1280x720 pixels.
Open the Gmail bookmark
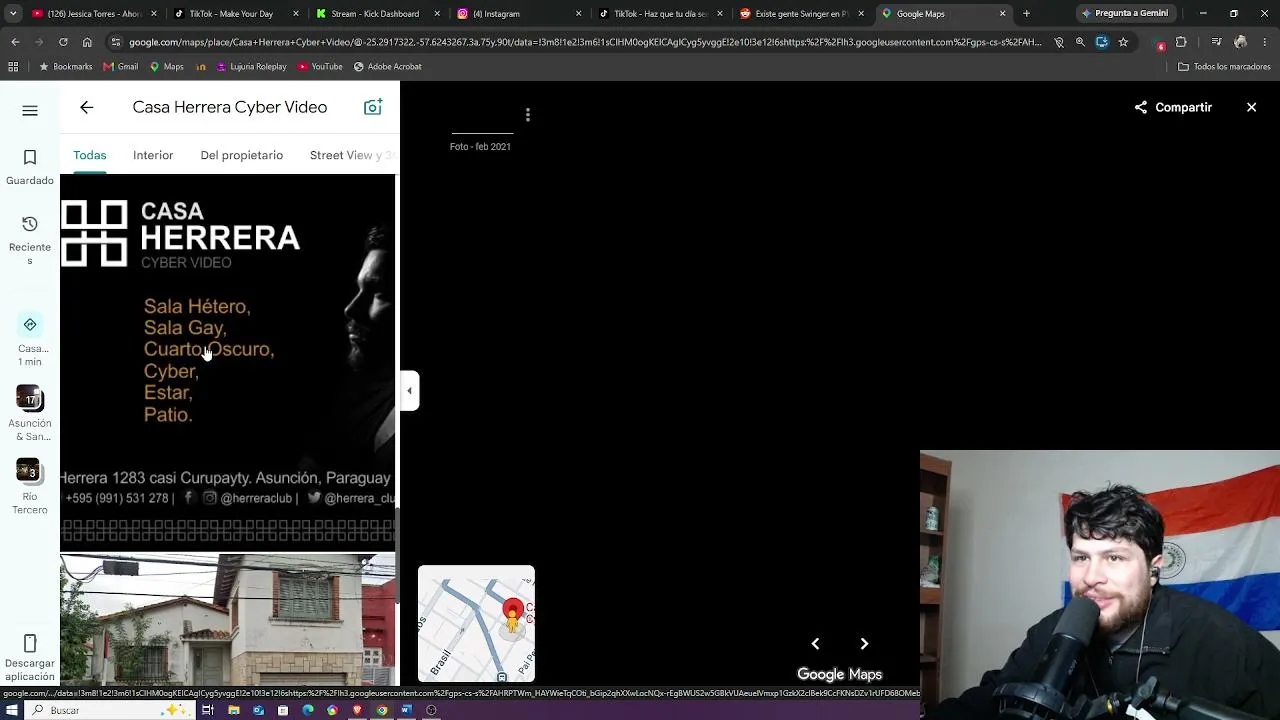121,67
